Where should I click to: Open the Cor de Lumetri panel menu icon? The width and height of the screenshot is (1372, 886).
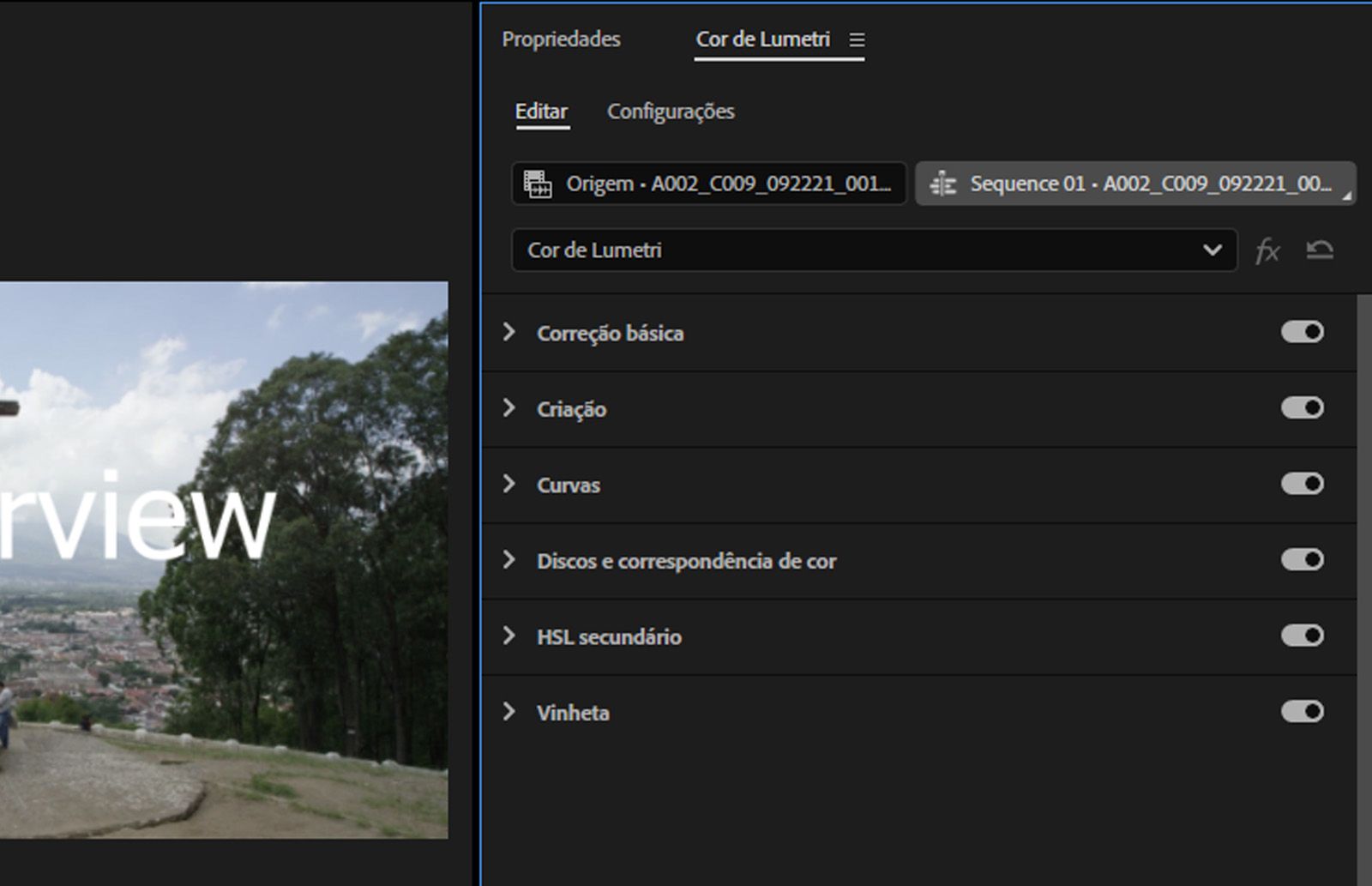pos(857,39)
